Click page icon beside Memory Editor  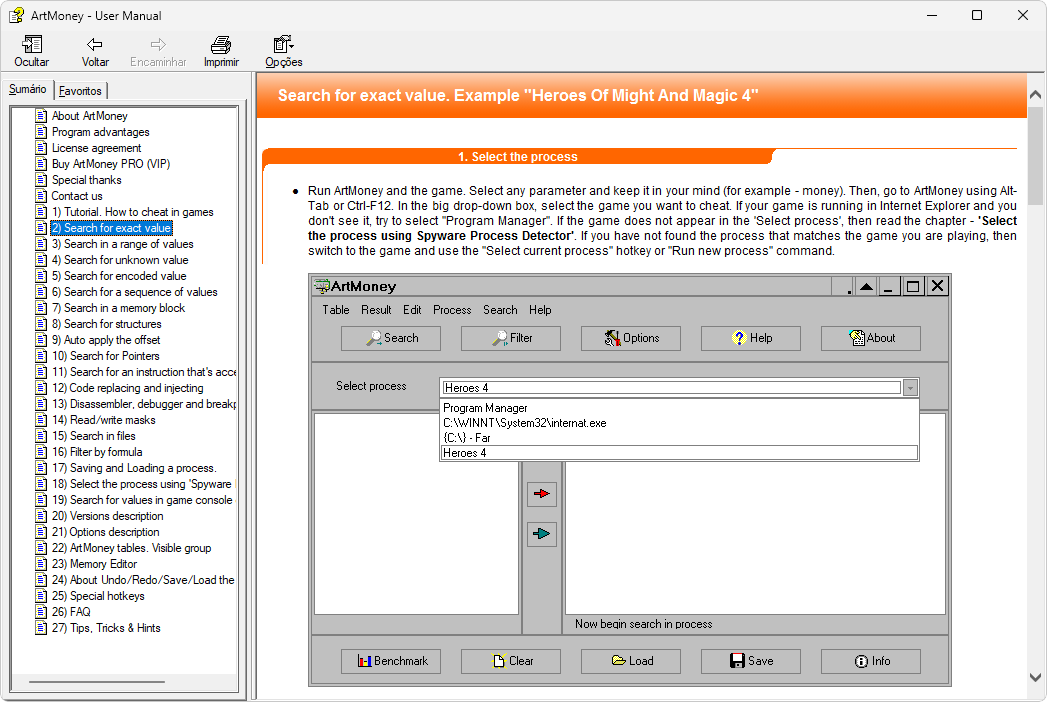[41, 564]
